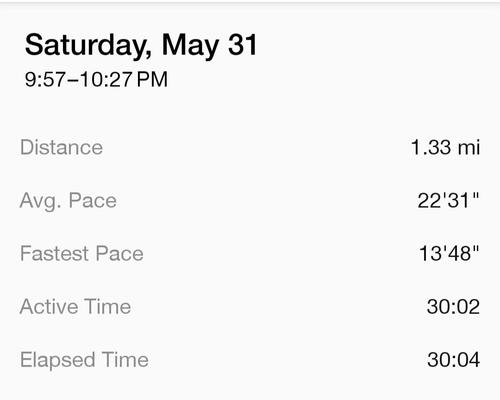Click the number 31 in the heading

(243, 45)
